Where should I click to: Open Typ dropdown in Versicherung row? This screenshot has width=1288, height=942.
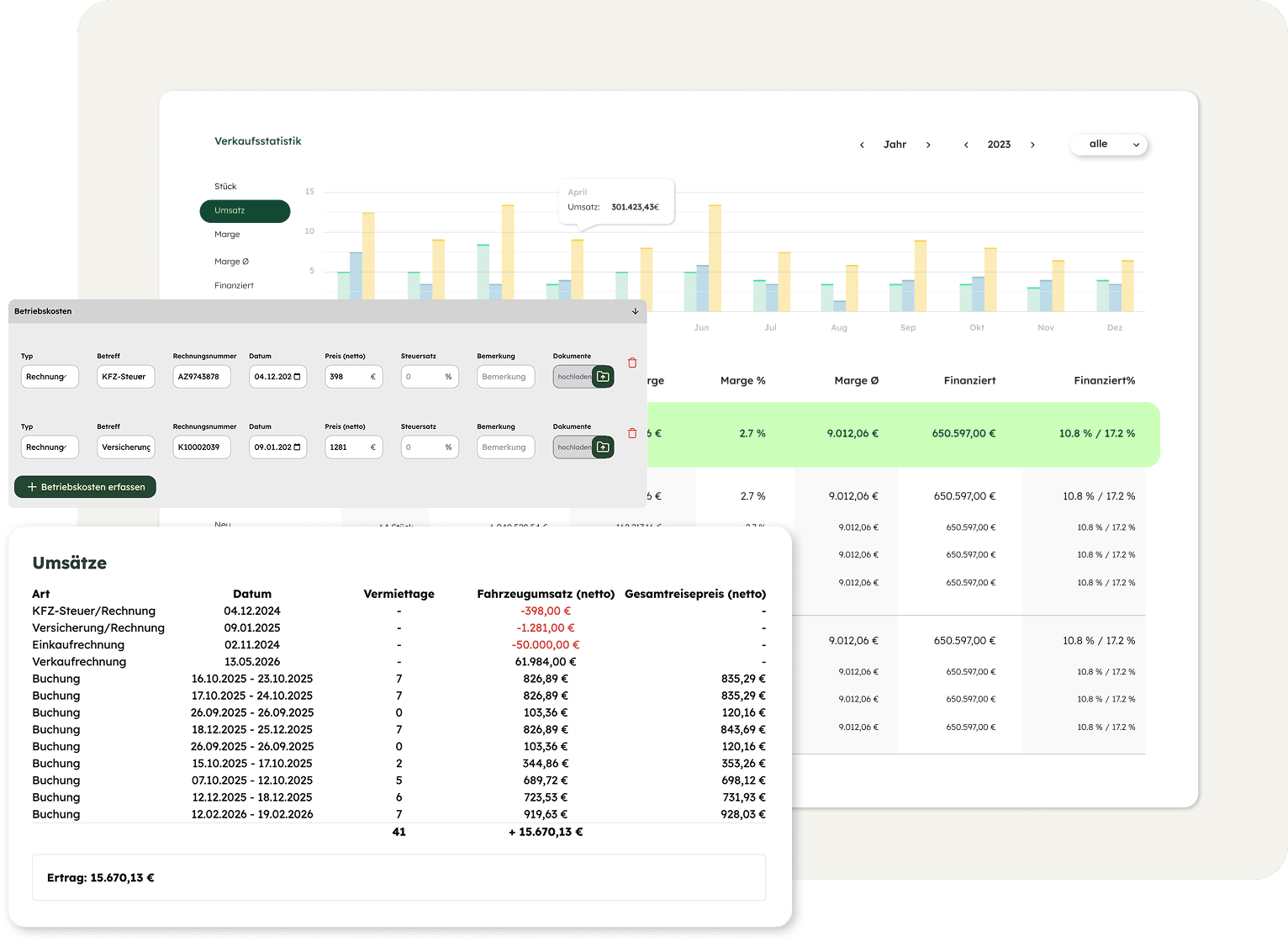(x=50, y=447)
